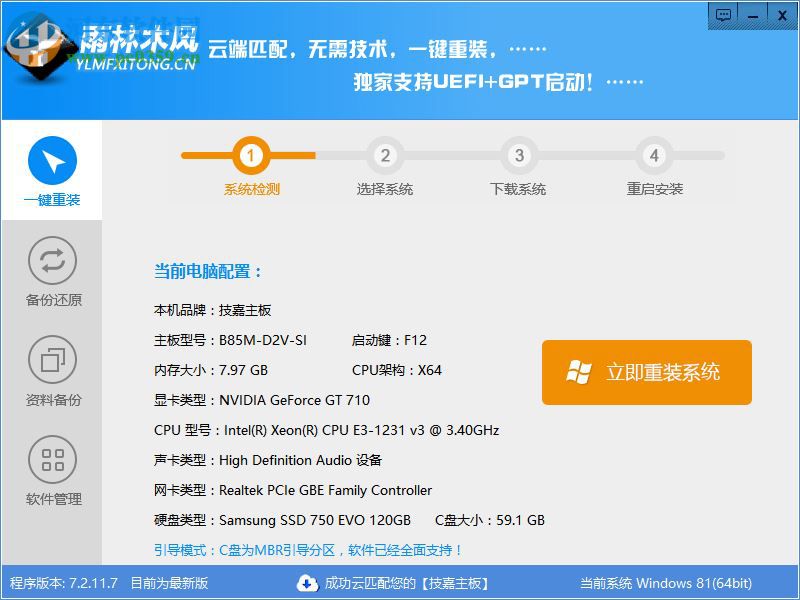Select step 4 重启安装 restart install stage
The width and height of the screenshot is (800, 600).
point(653,155)
